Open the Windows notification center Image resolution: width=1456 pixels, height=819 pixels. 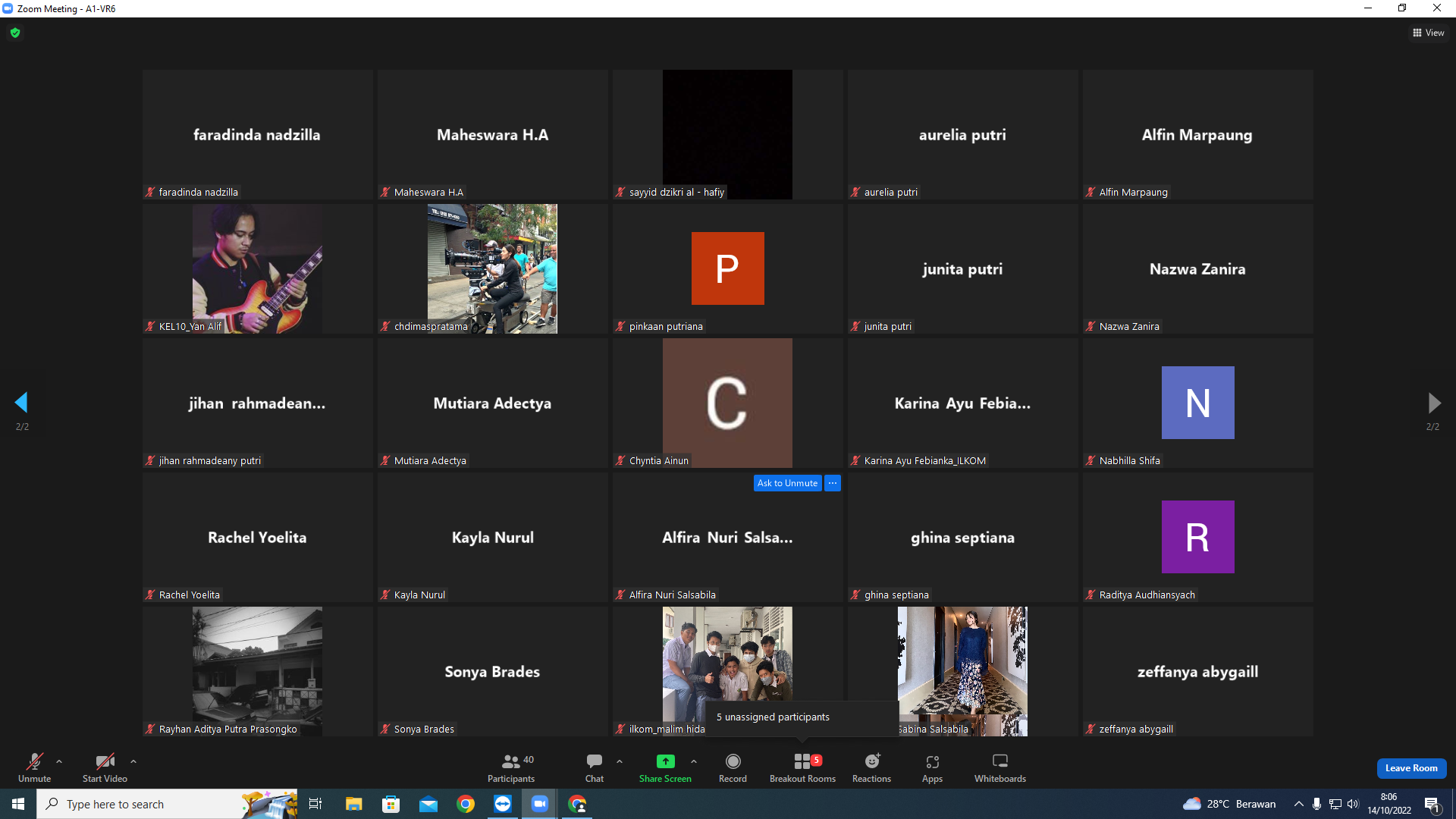tap(1432, 804)
